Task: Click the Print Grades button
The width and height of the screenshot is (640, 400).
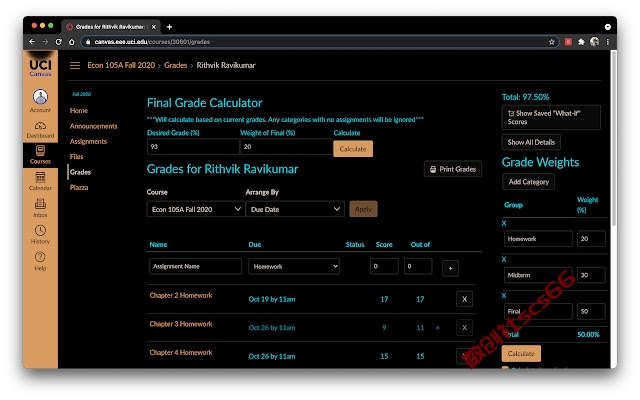Action: click(453, 169)
